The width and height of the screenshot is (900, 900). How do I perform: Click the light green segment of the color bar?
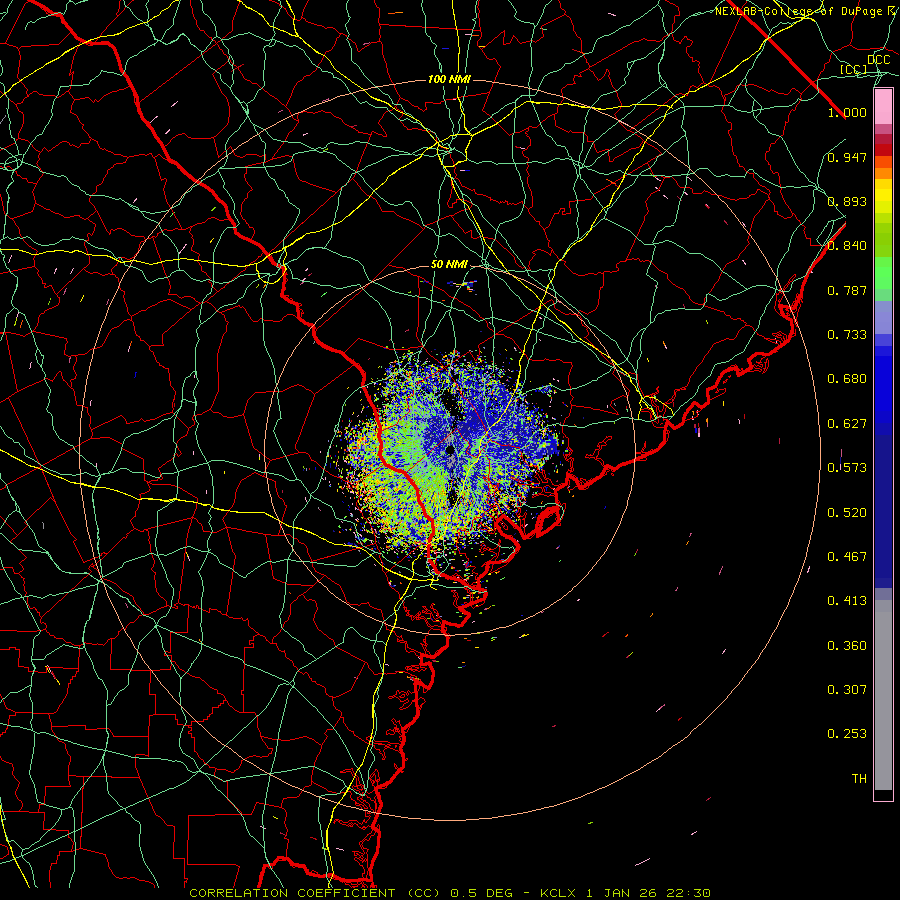click(883, 273)
